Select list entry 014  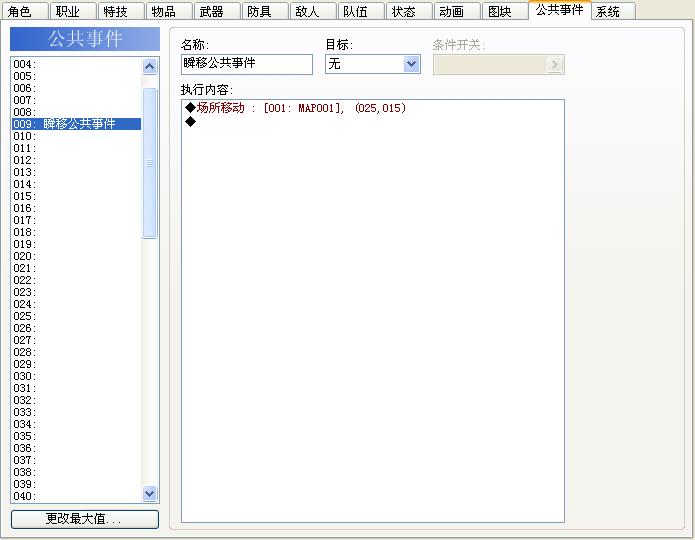(76, 184)
